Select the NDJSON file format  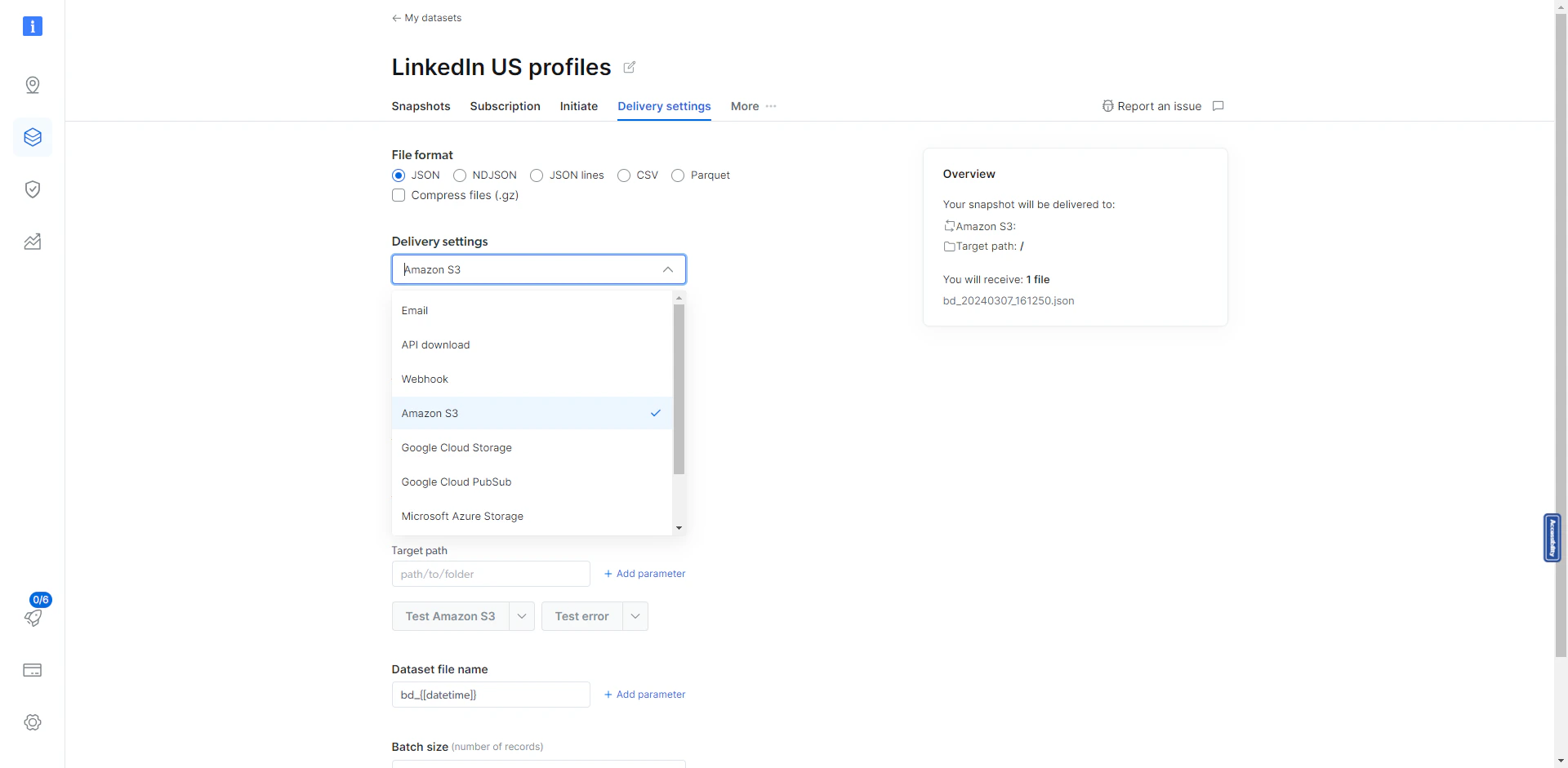460,175
